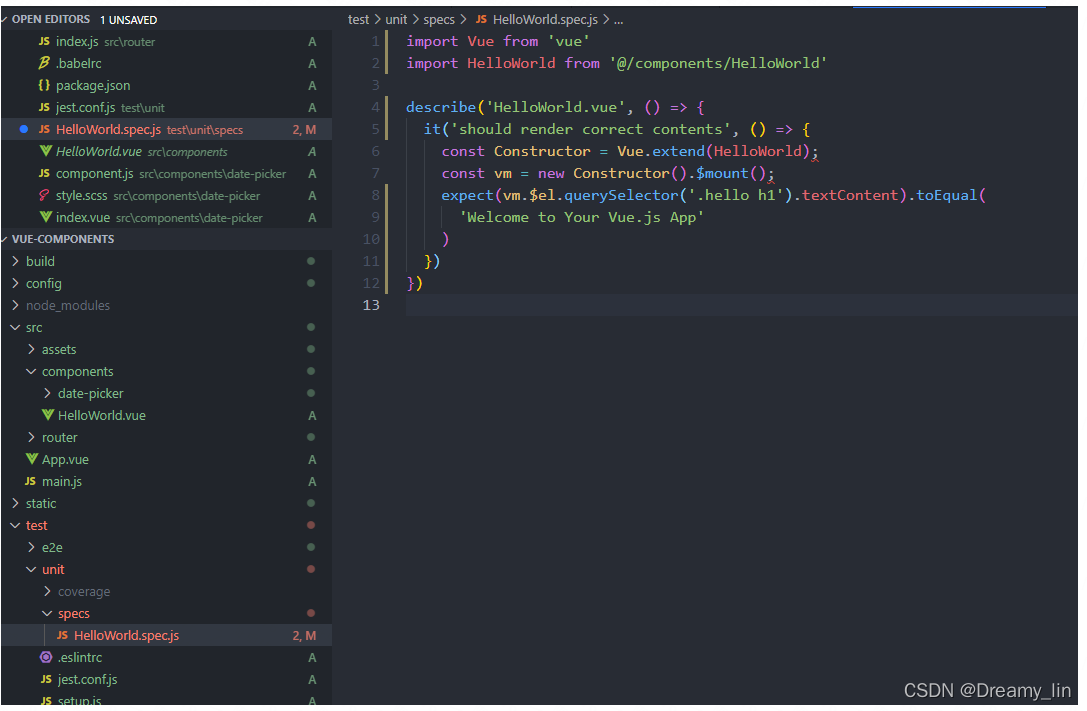Open package.json from open editors
1087x711 pixels.
point(166,85)
